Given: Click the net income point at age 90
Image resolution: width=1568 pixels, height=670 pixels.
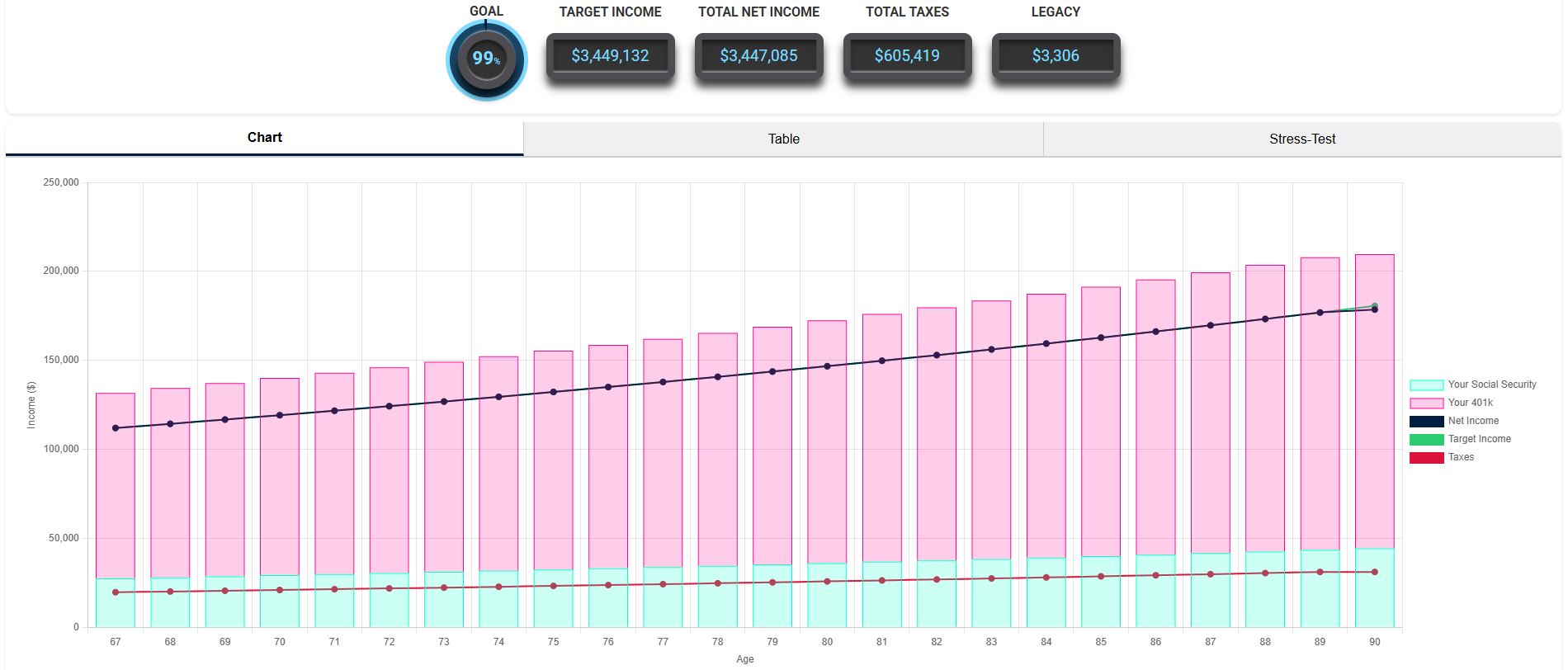Looking at the screenshot, I should coord(1374,309).
